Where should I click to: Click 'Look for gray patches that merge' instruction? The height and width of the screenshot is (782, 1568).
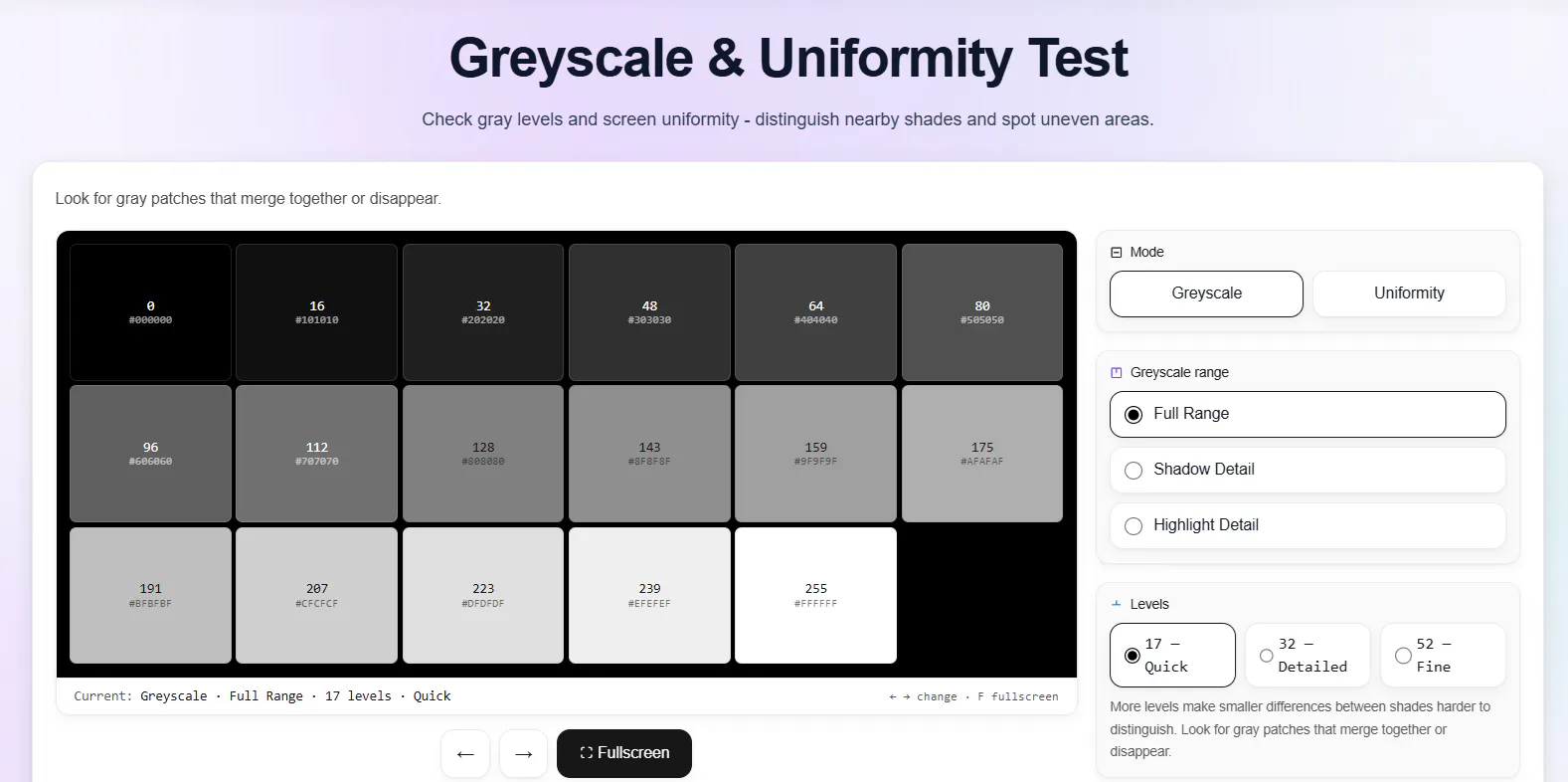point(248,198)
